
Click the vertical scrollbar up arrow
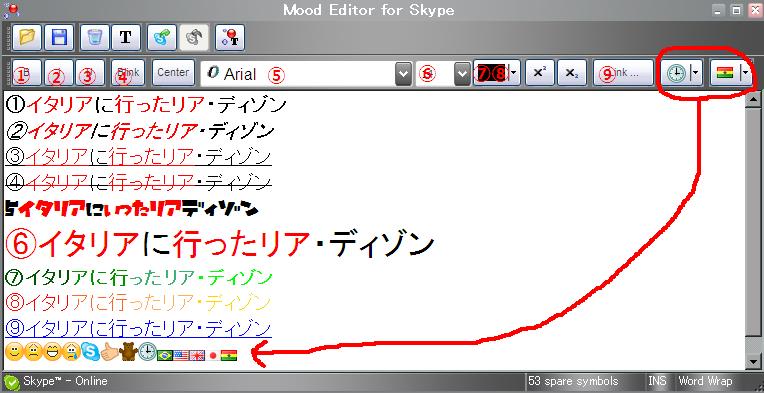[x=754, y=100]
